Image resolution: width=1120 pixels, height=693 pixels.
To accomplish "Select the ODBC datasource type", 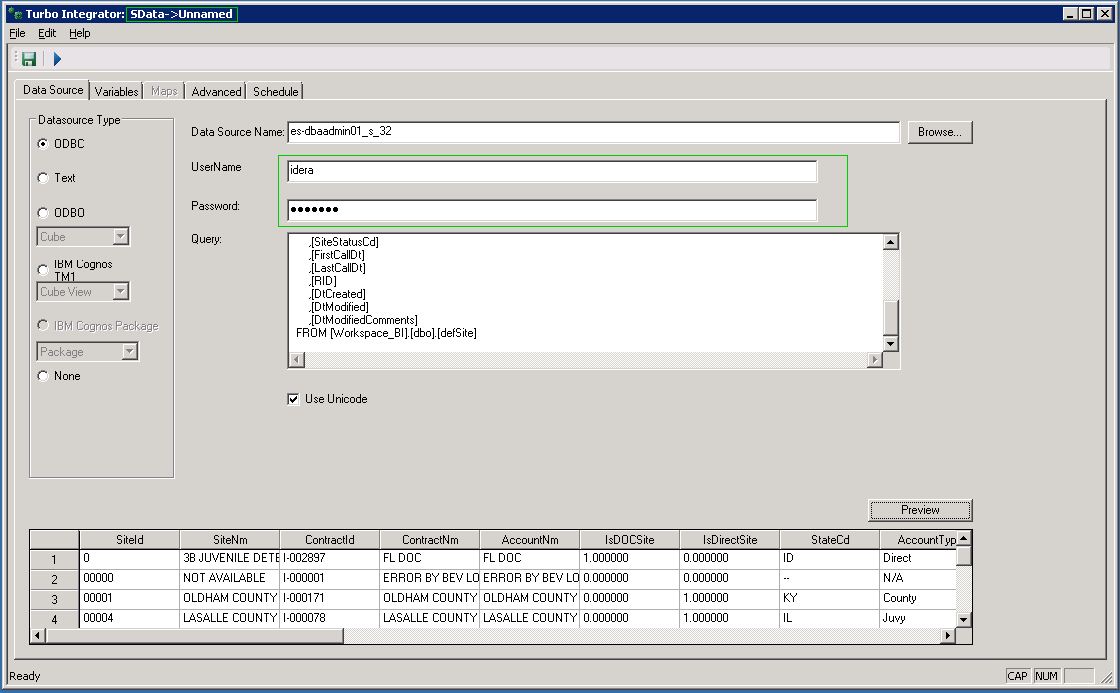I will (x=43, y=144).
